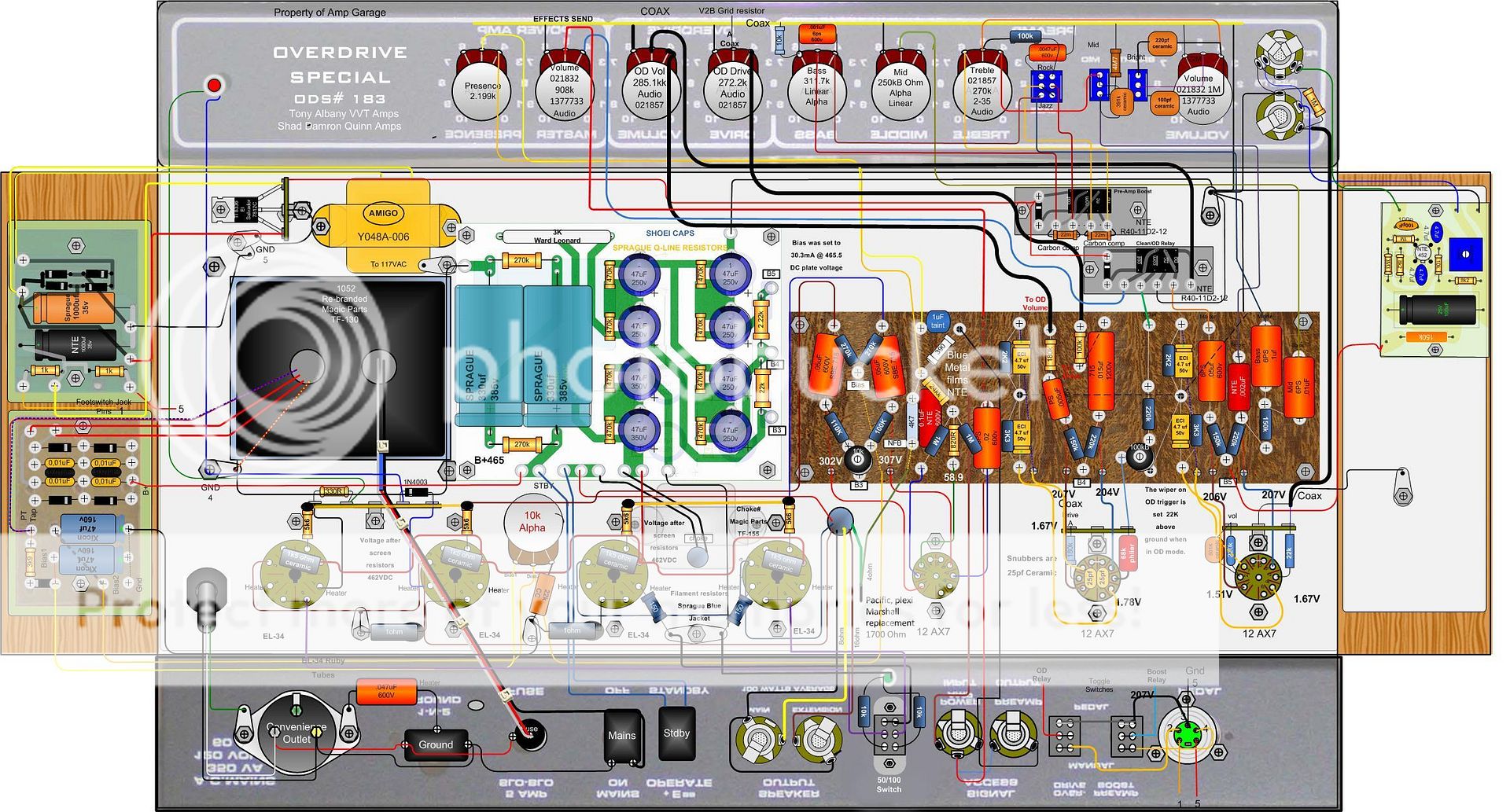
Task: Select the leftmost EL-34 tube socket
Action: 297,575
